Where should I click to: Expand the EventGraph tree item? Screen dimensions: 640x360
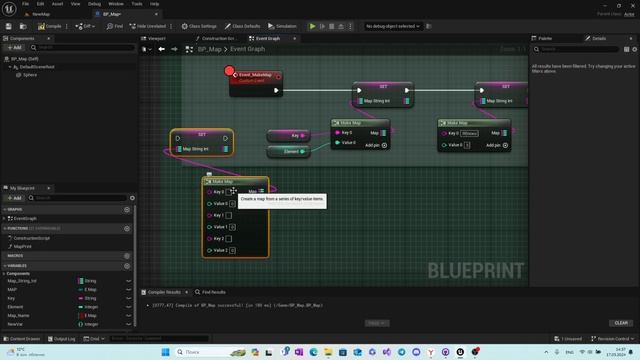point(4,219)
